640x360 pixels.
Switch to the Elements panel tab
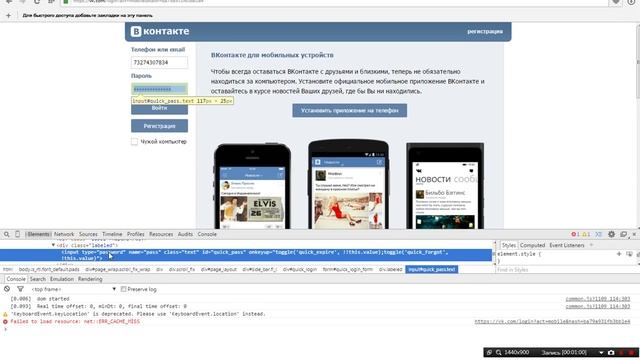click(x=38, y=234)
